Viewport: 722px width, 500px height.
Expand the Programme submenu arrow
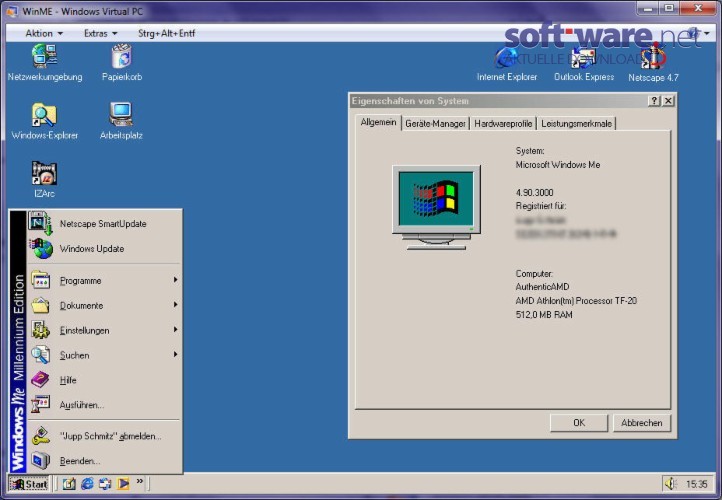point(175,280)
